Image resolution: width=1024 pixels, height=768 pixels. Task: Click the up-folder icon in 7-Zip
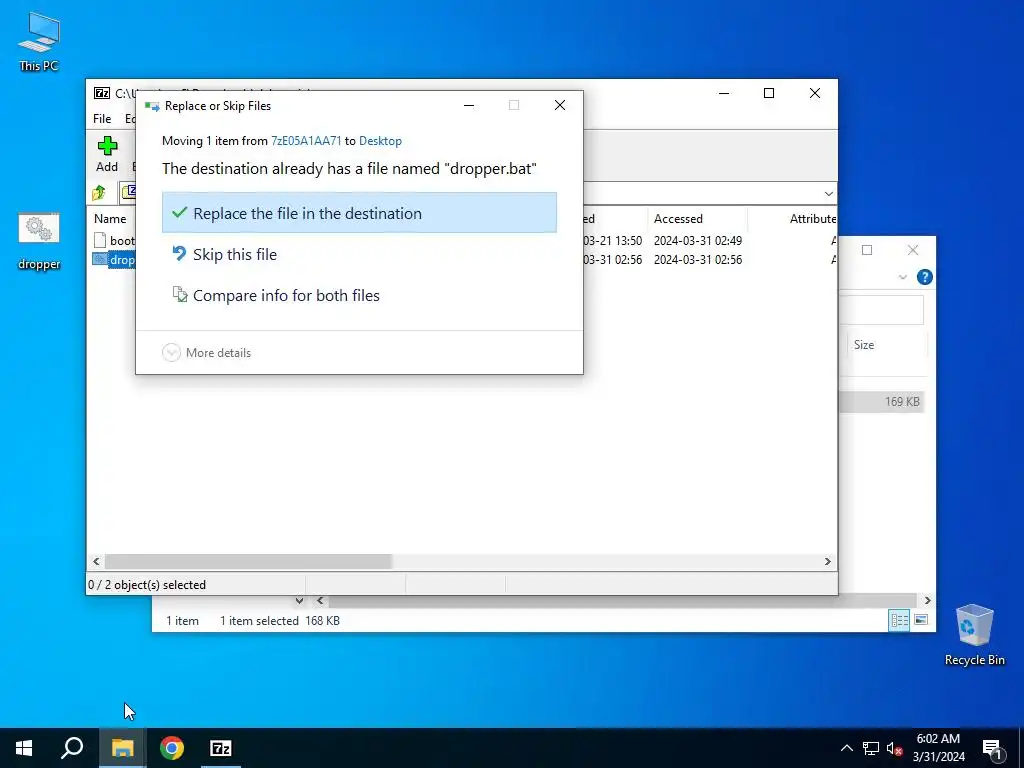(x=99, y=193)
